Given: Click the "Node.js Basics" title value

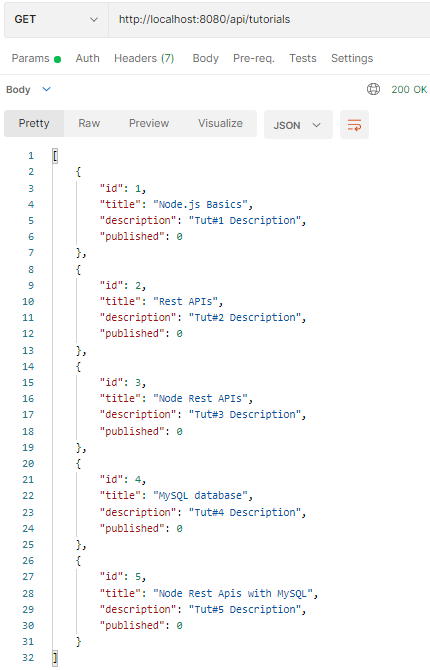Looking at the screenshot, I should click(200, 205).
